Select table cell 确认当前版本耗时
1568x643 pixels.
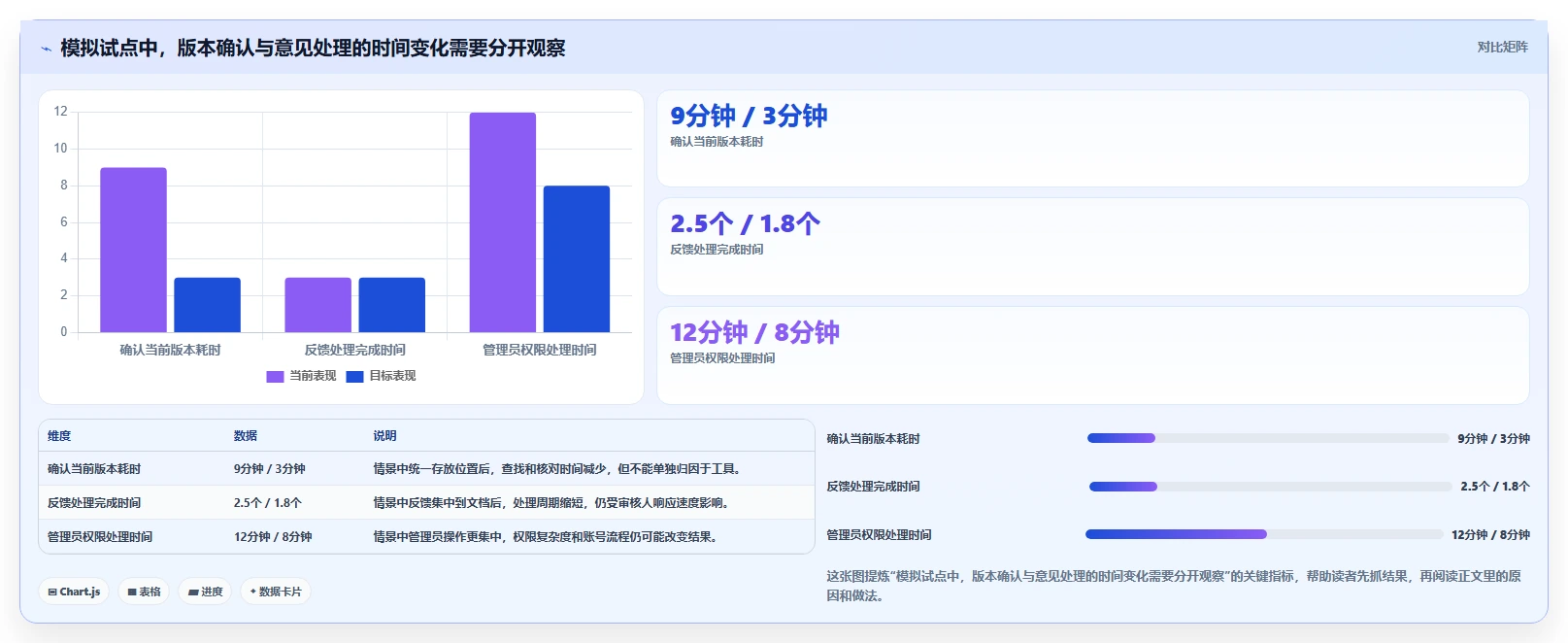(94, 469)
